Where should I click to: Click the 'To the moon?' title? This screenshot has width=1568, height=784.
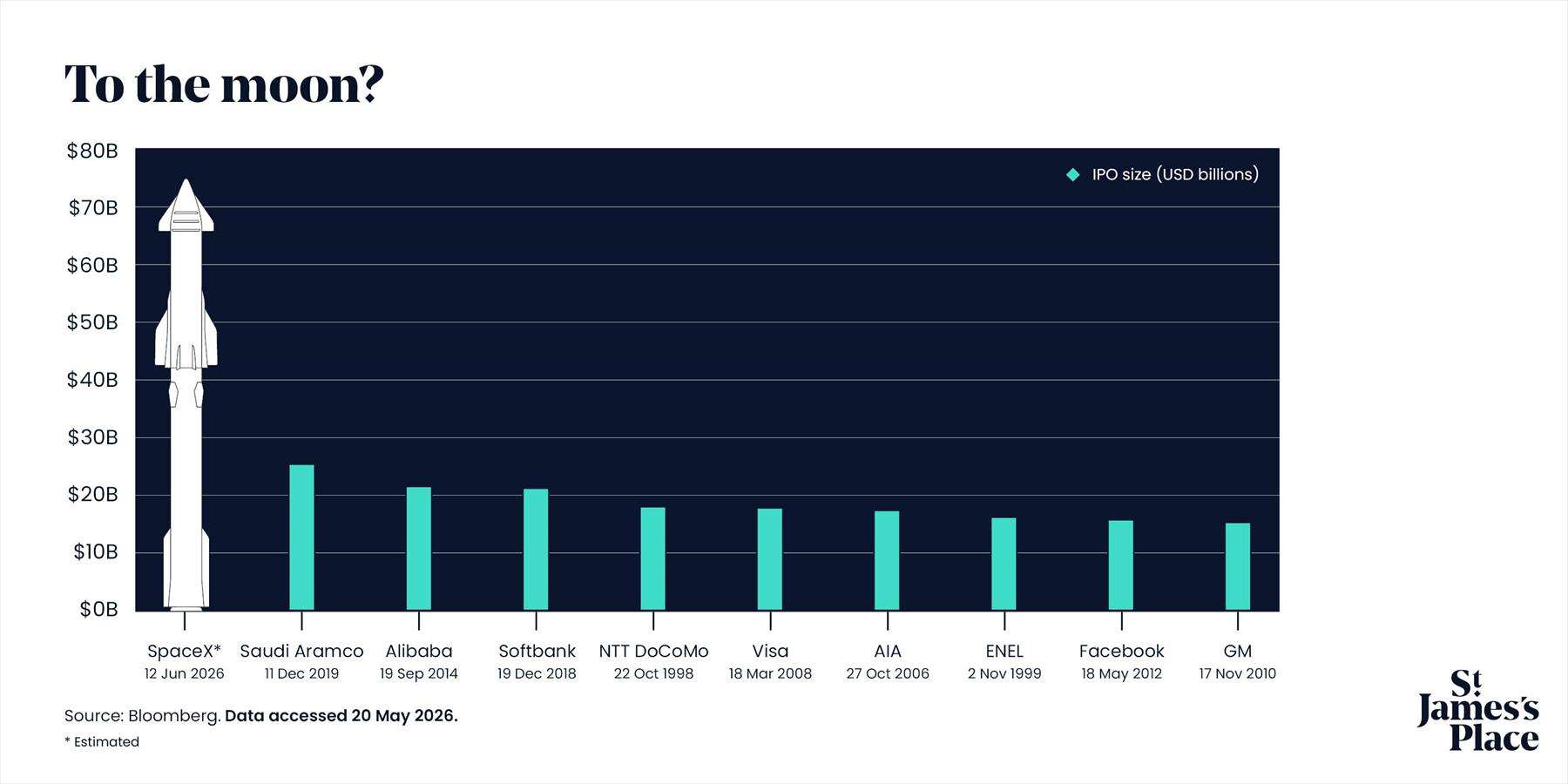click(224, 84)
